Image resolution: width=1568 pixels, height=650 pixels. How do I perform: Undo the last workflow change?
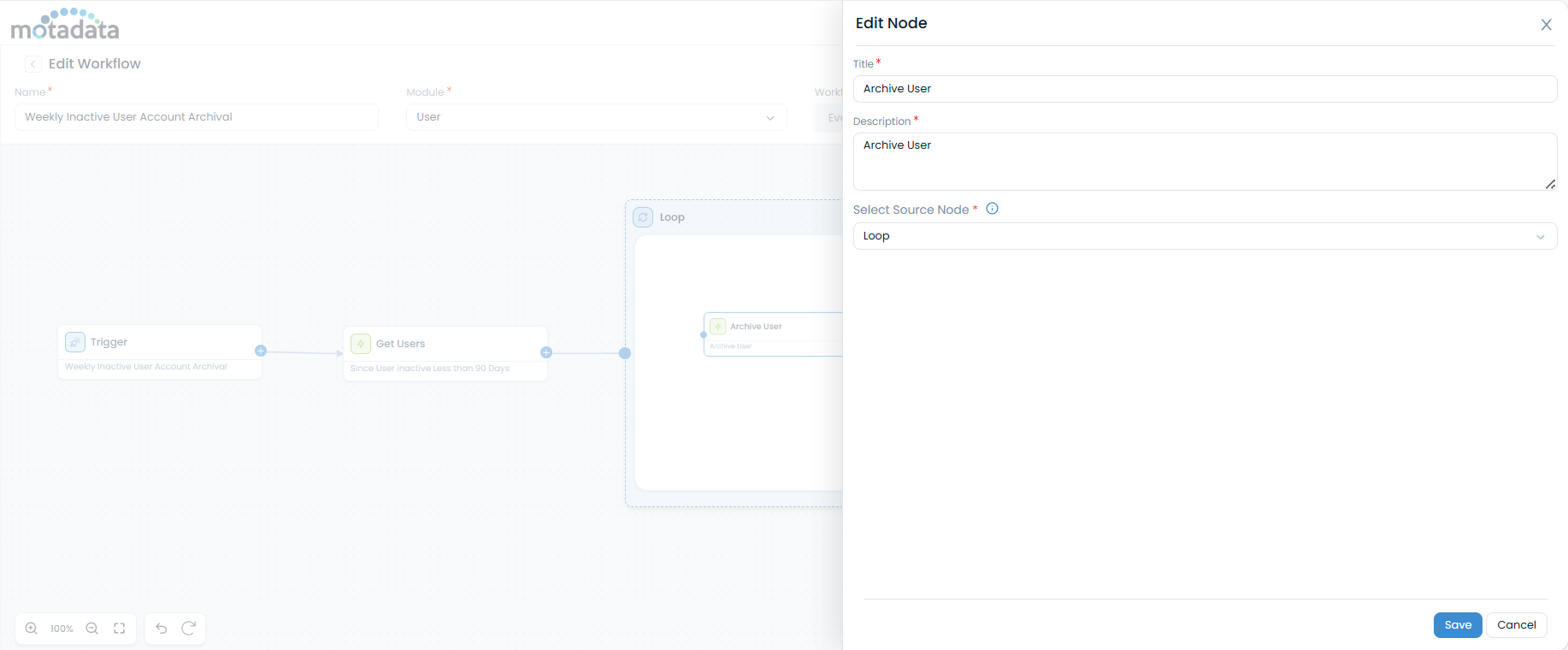[x=162, y=629]
